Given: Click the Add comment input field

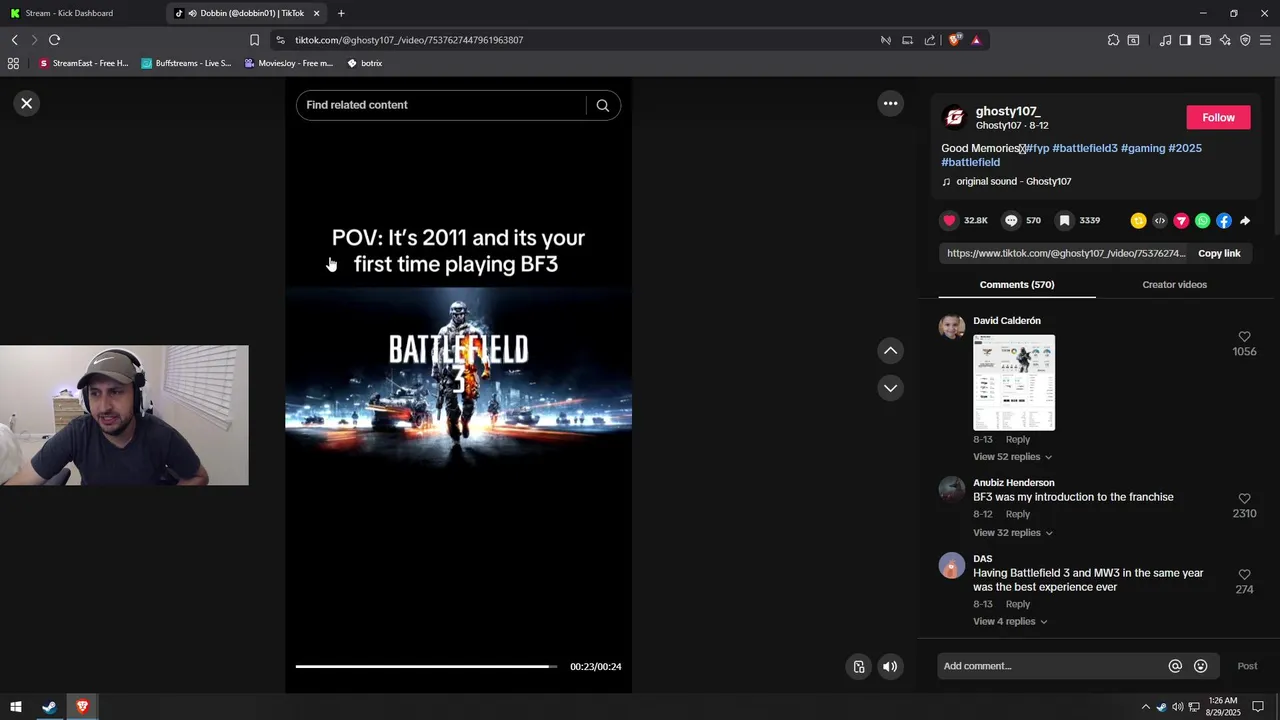Looking at the screenshot, I should [x=1052, y=666].
